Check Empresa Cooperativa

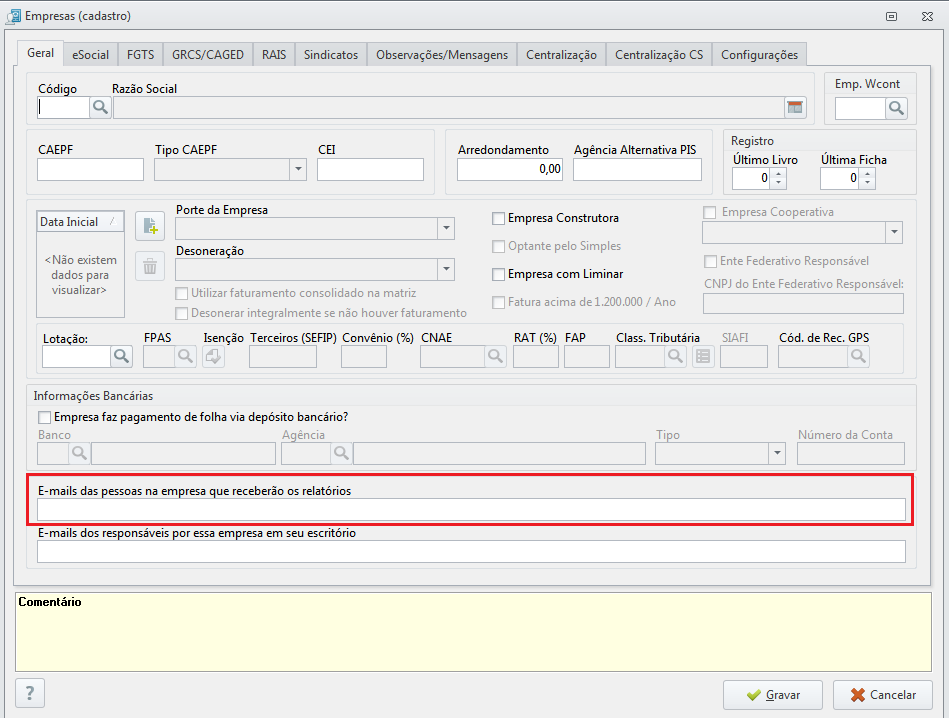[x=710, y=212]
